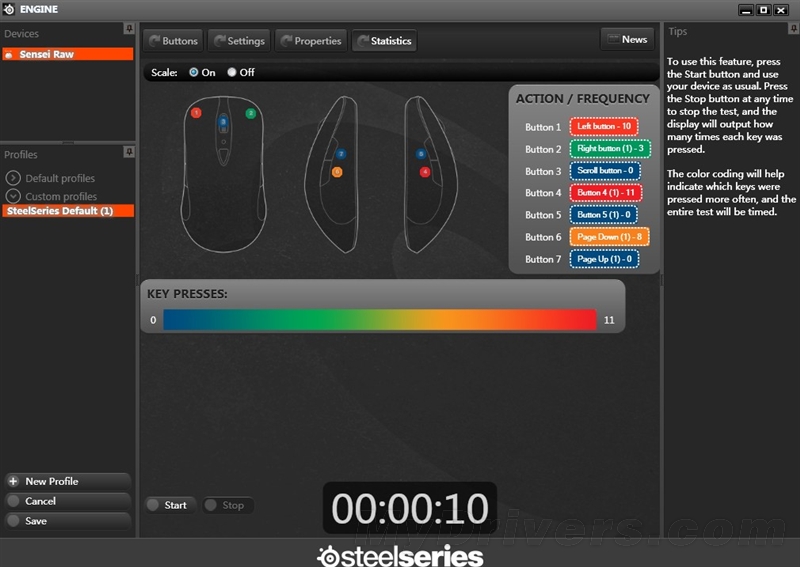The image size is (800, 567).
Task: Set Scale to Off
Action: click(232, 72)
